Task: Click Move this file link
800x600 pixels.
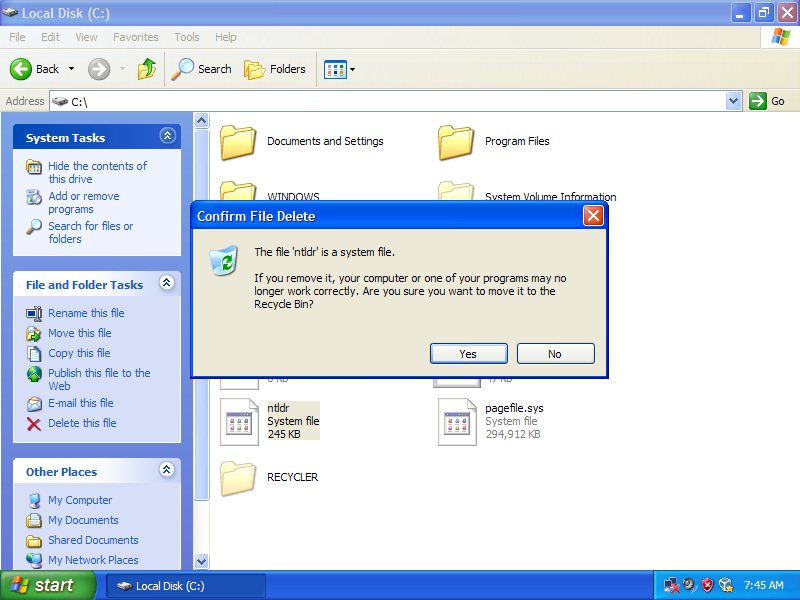Action: 80,333
